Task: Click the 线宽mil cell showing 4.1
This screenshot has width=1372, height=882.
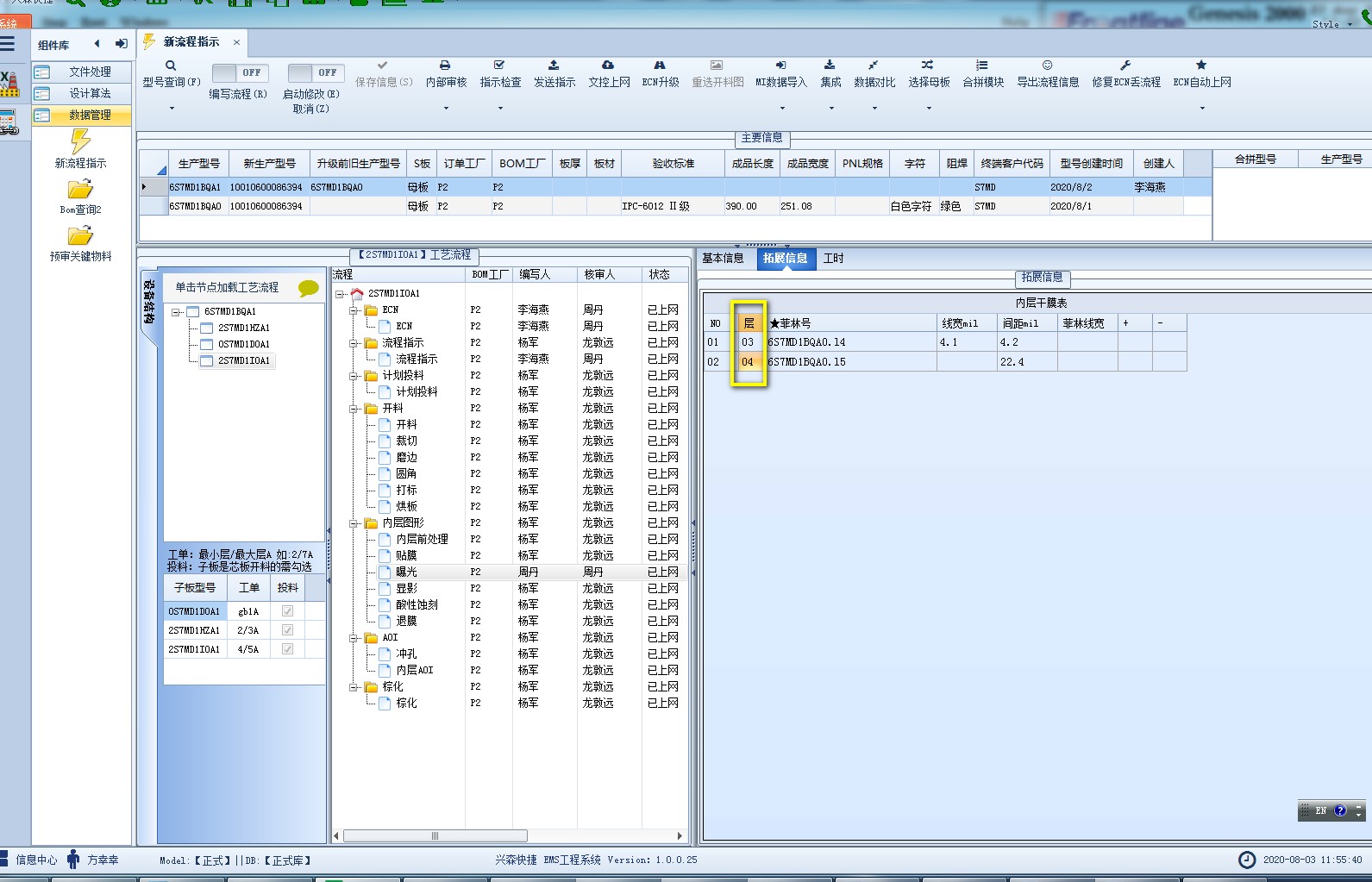Action: point(967,342)
